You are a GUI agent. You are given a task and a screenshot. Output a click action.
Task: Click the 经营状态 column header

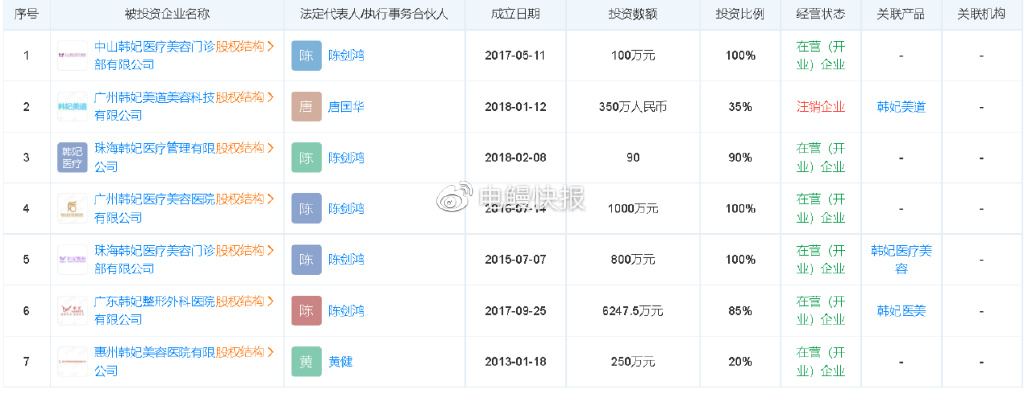point(821,14)
